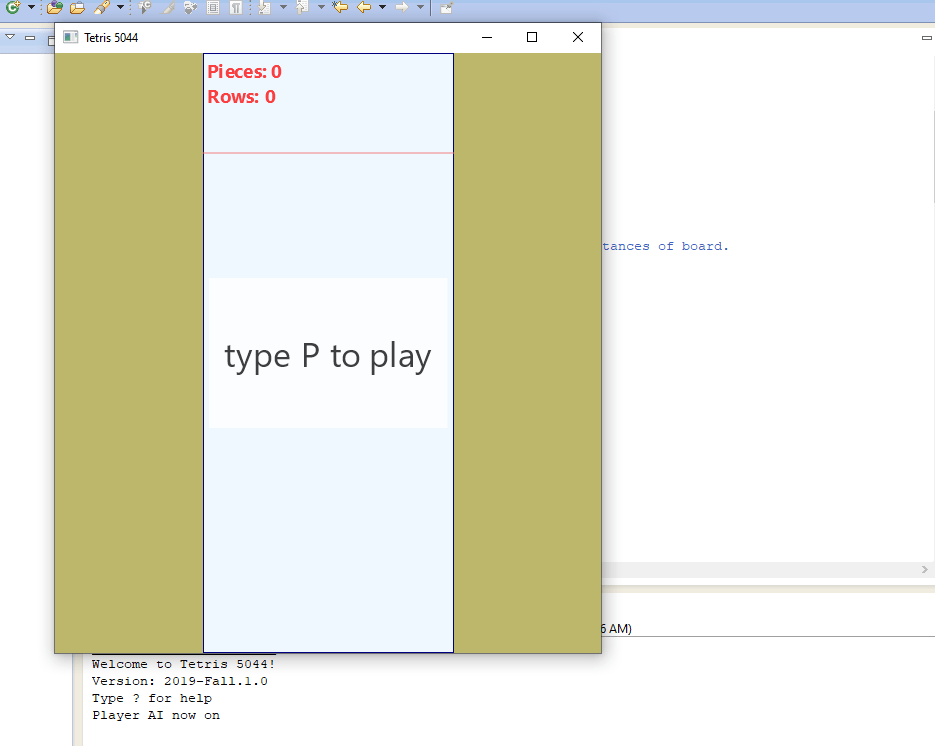935x746 pixels.
Task: Minimize the Tetris 5044 window
Action: 487,37
